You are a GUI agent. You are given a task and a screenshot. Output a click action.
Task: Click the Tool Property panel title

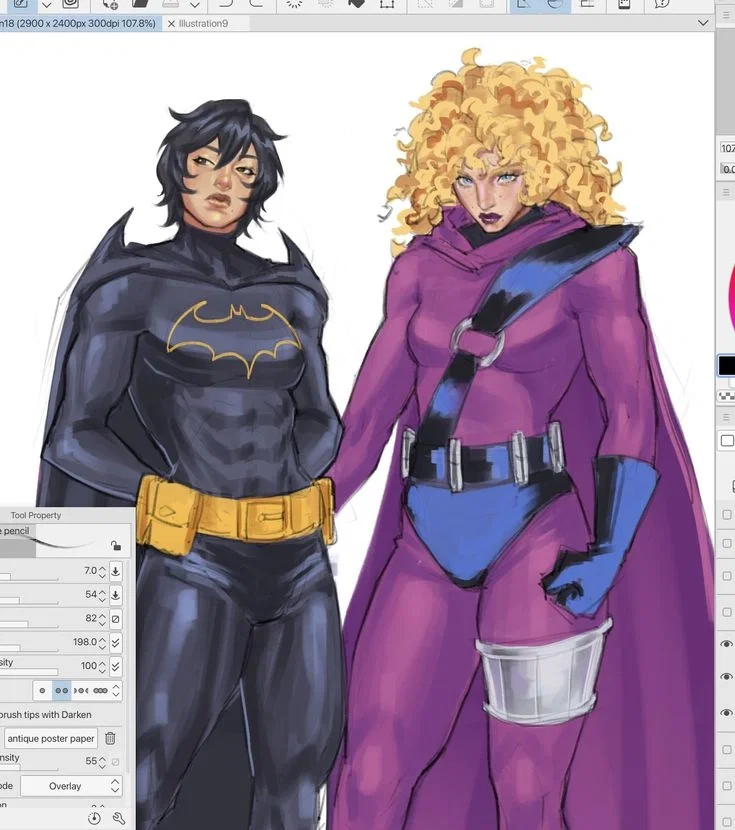coord(35,515)
